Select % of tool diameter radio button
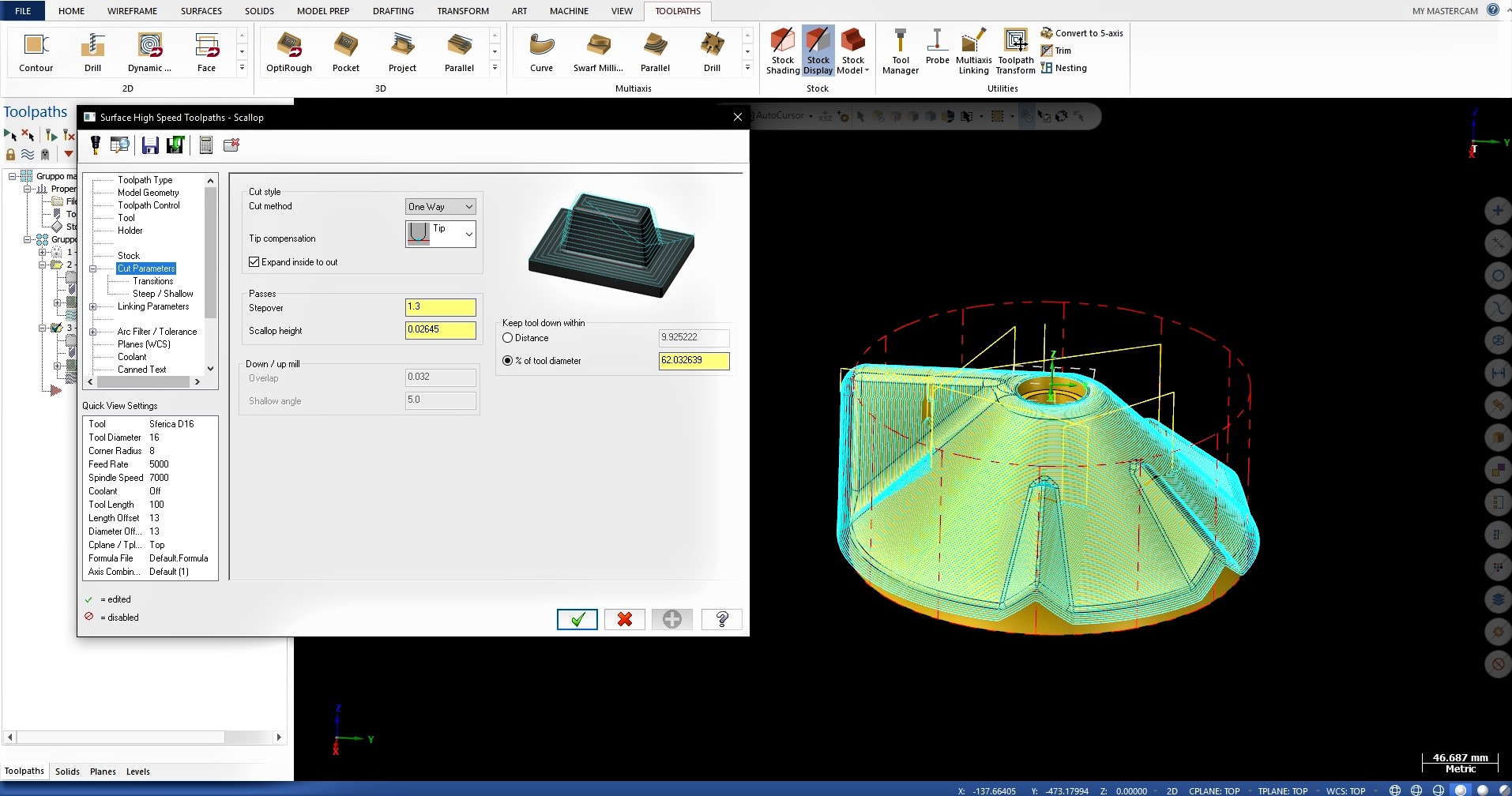 pos(508,361)
